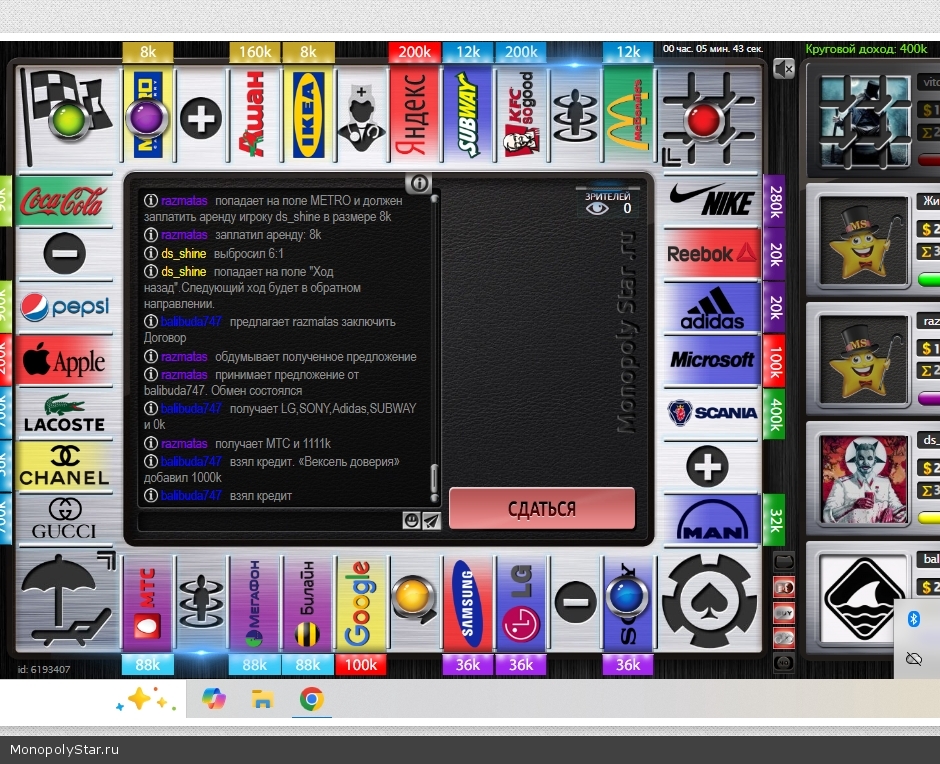Select the jail corner with red token

pyautogui.click(x=709, y=117)
